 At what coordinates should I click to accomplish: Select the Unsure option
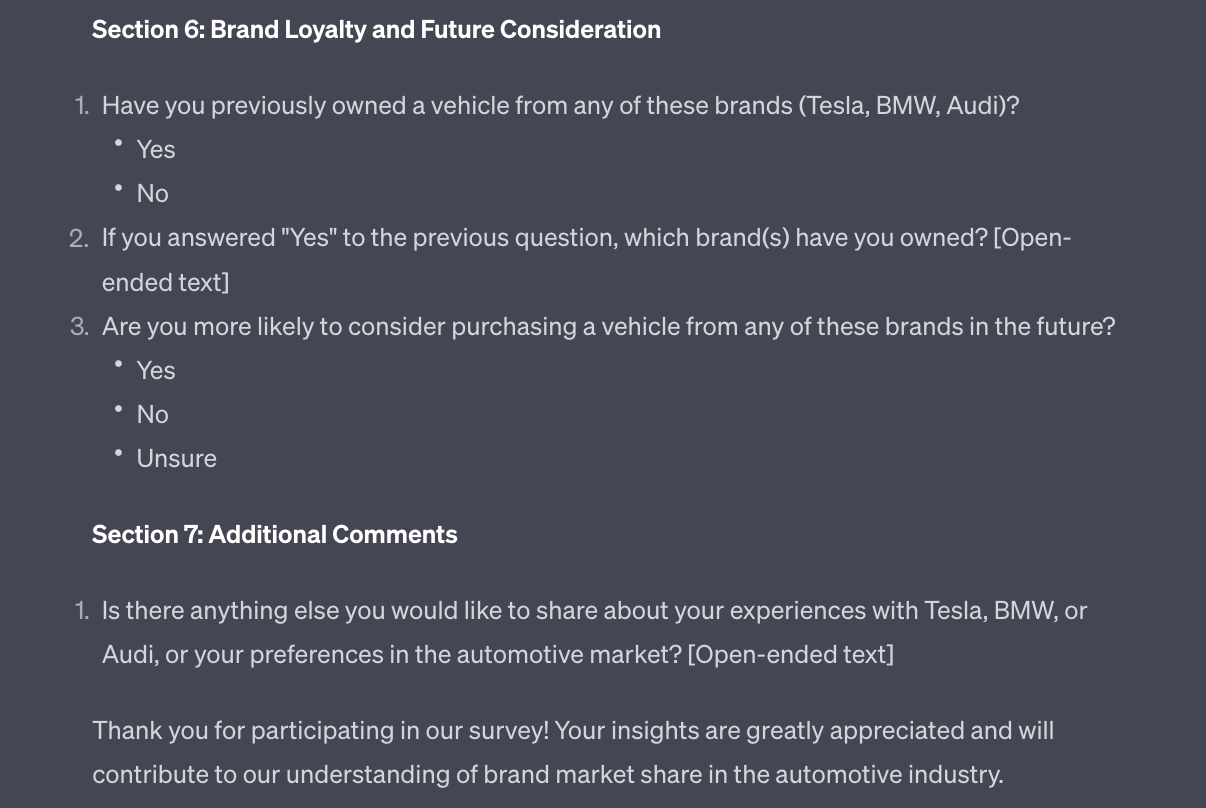coord(177,458)
